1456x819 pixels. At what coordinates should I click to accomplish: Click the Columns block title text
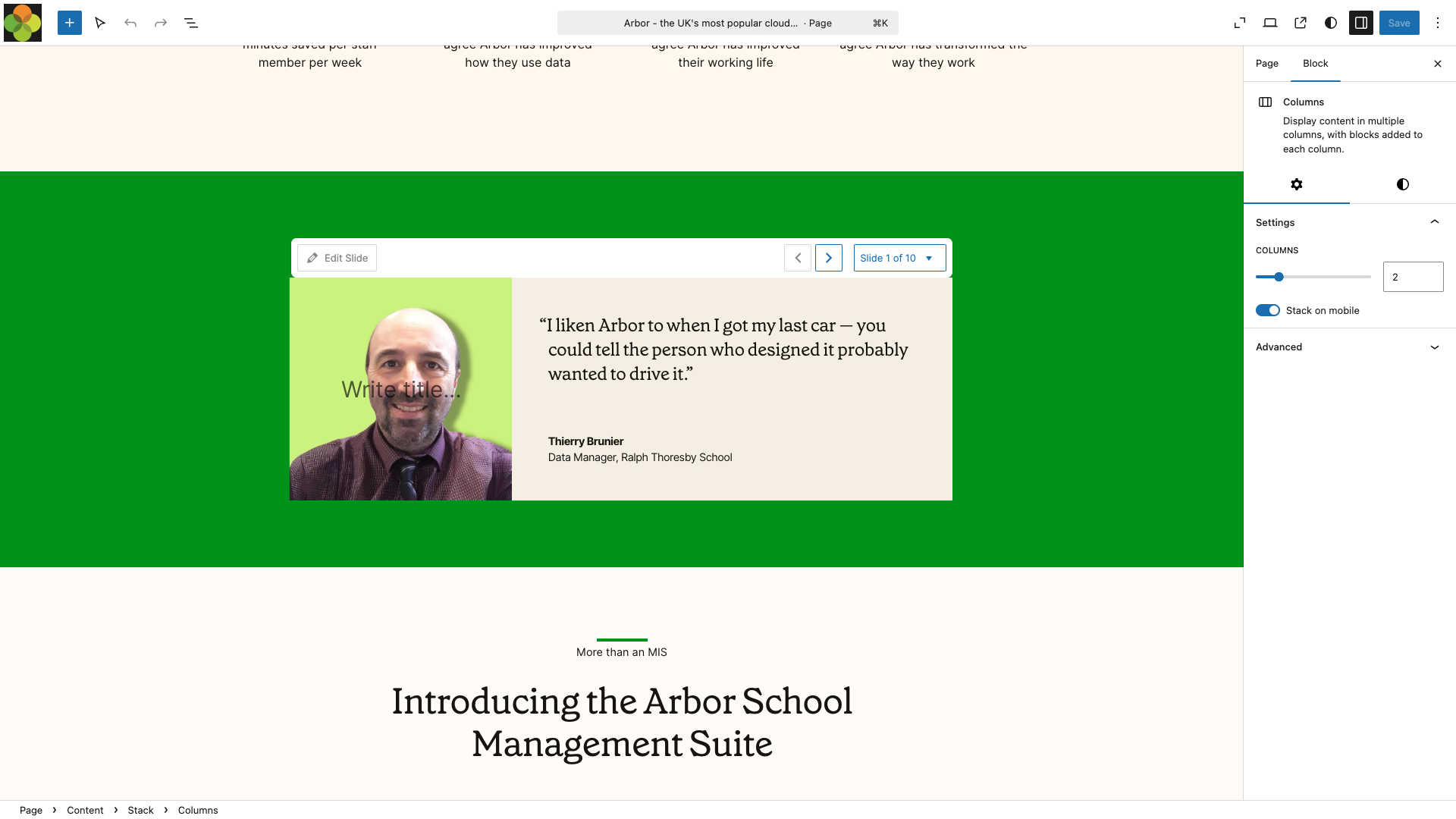[x=1304, y=102]
